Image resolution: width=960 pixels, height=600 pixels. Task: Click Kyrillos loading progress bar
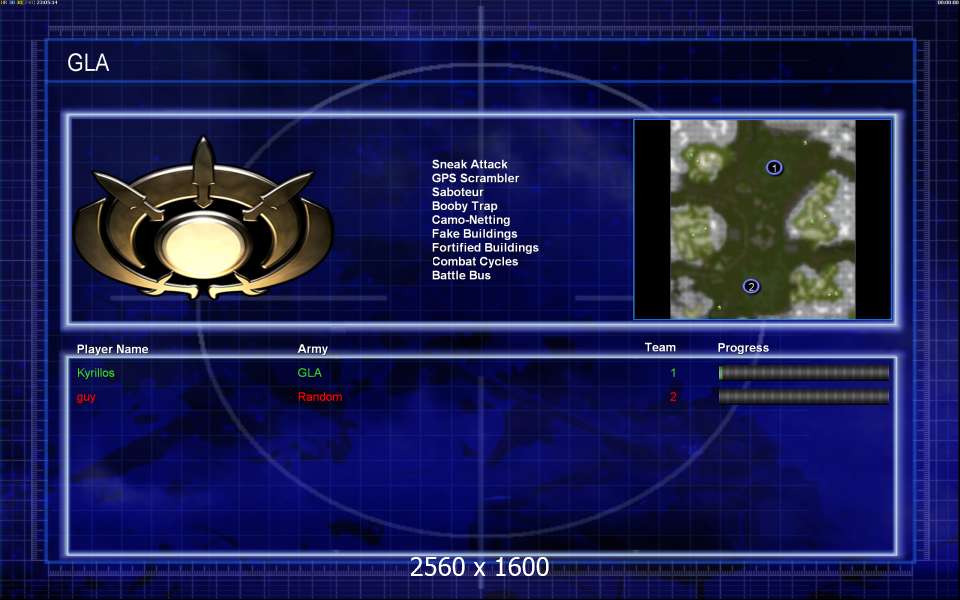click(803, 372)
